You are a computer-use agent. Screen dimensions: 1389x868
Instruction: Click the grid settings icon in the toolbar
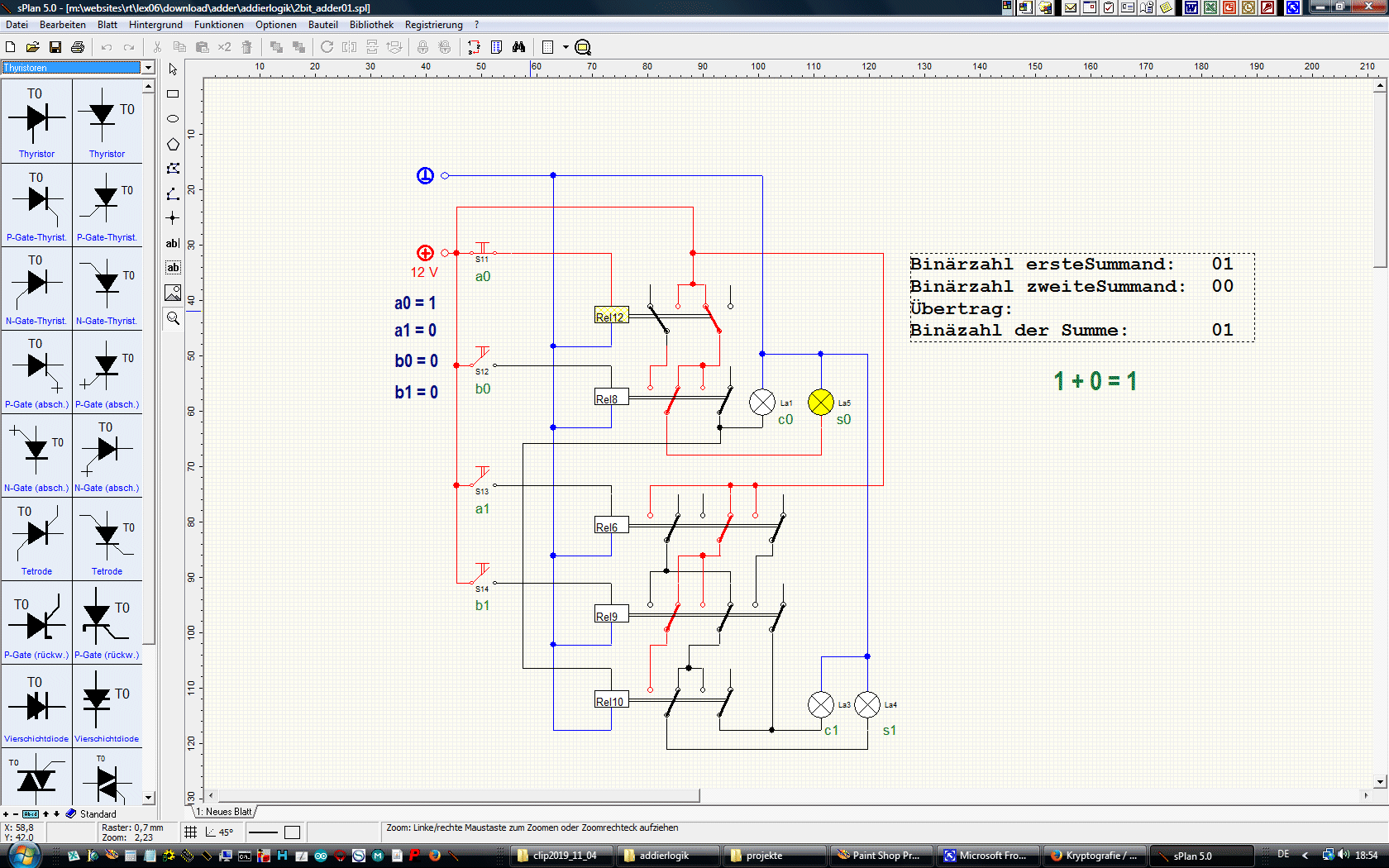pos(547,47)
